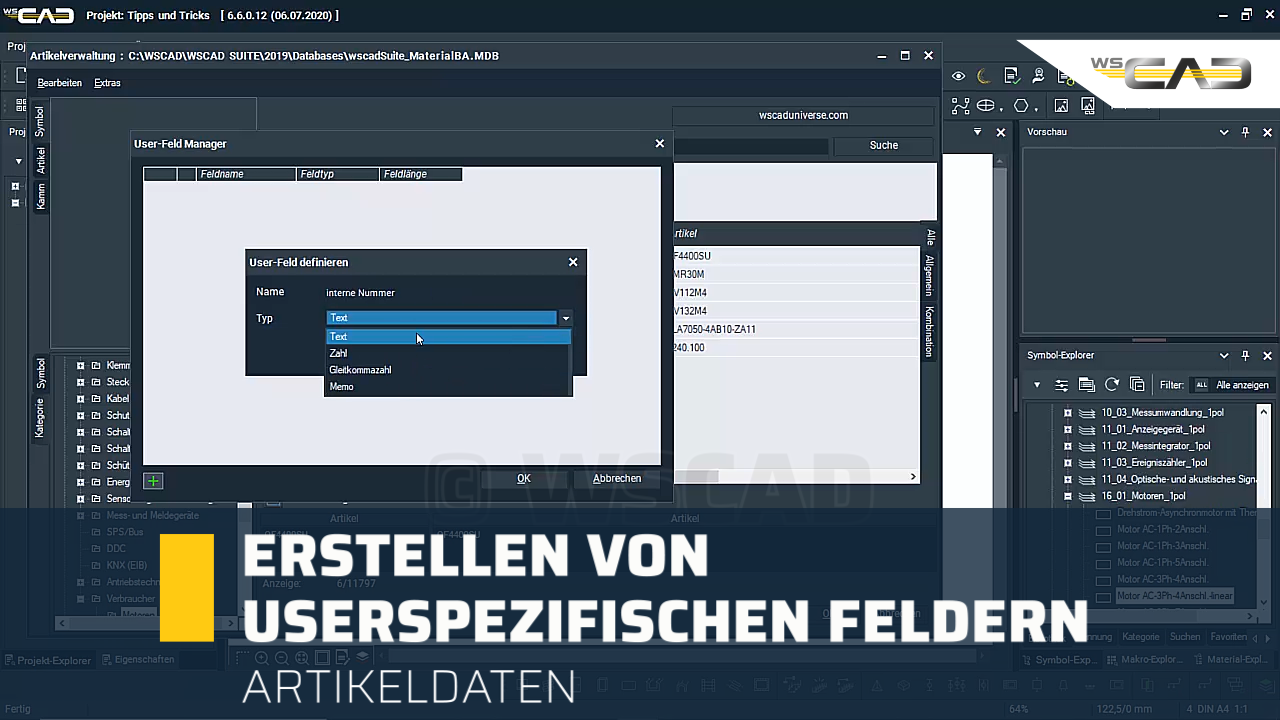Click the Suche button

coord(883,145)
